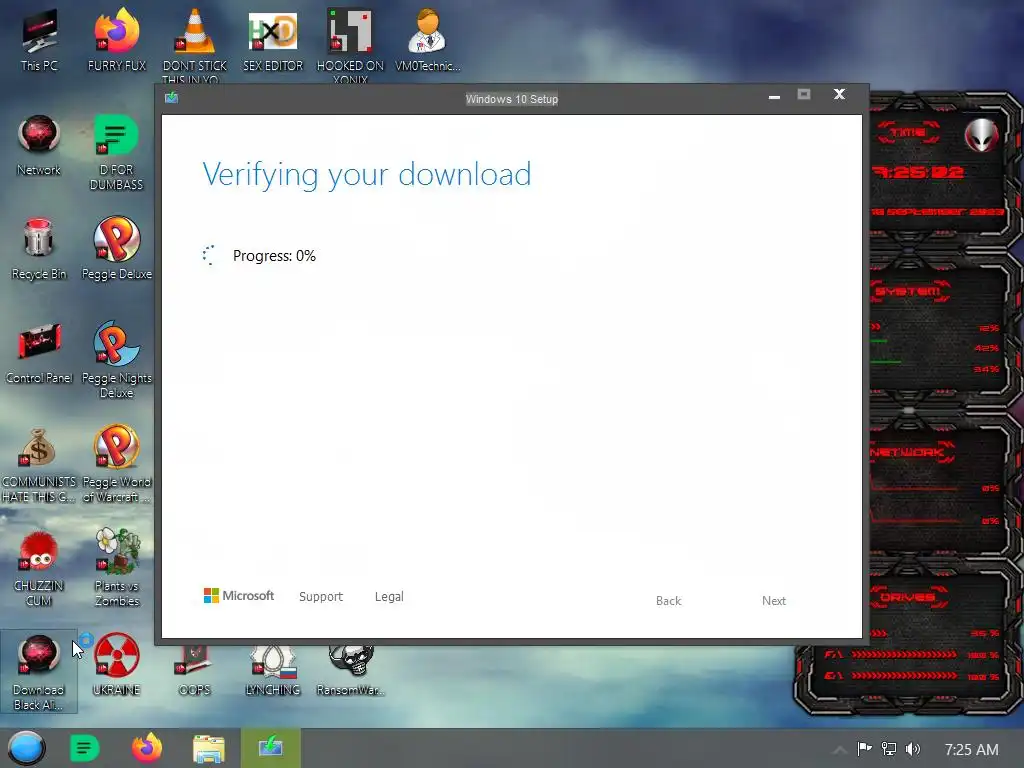Viewport: 1024px width, 768px height.
Task: Open the Recycle Bin icon
Action: [39, 249]
